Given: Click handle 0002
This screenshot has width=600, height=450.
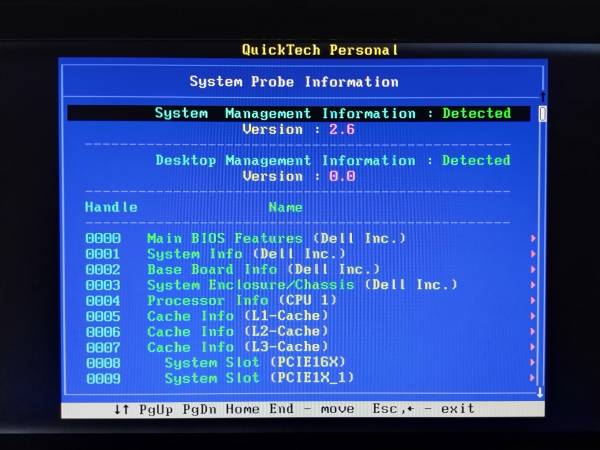Looking at the screenshot, I should [x=103, y=269].
